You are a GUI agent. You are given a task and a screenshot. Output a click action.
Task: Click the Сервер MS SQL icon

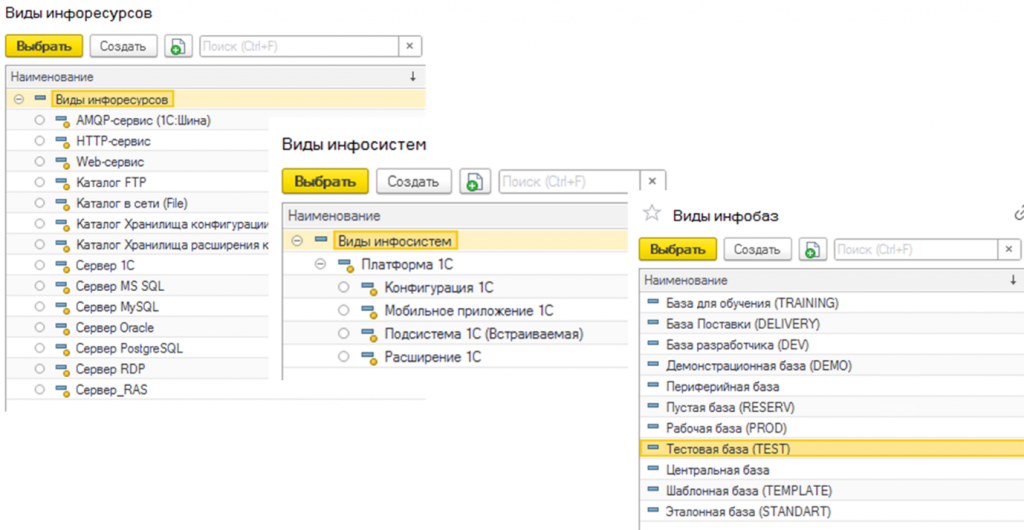62,287
